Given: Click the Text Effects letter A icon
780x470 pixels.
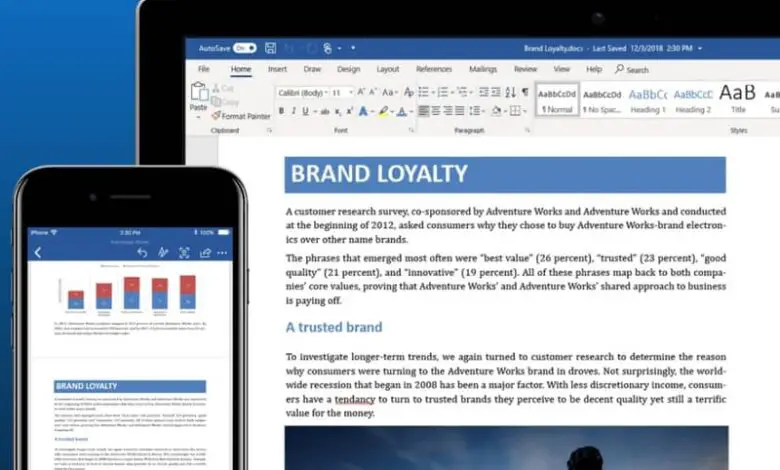Looking at the screenshot, I should (363, 111).
